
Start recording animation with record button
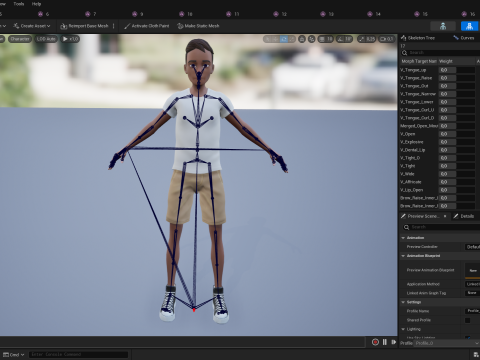(x=375, y=342)
